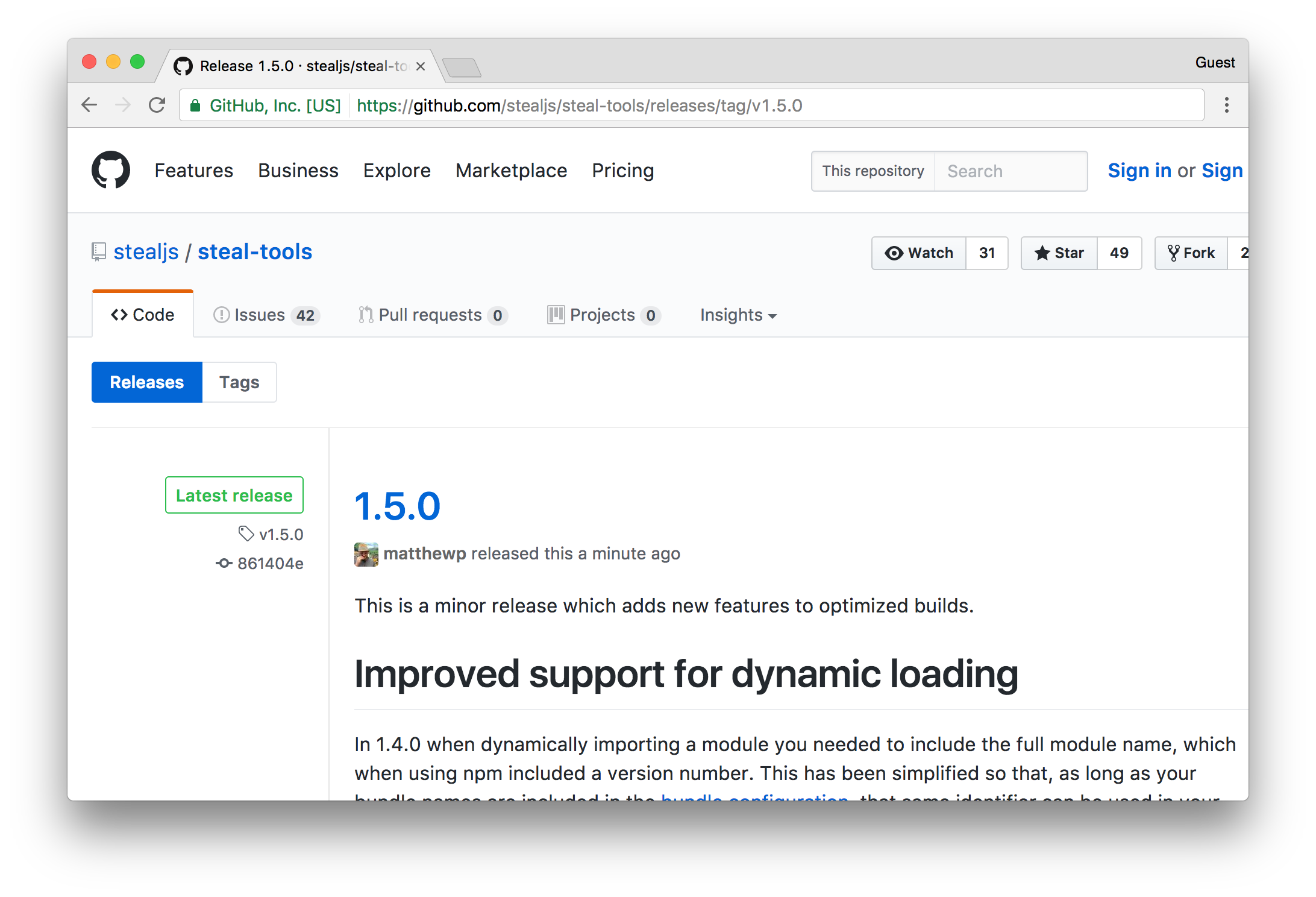The height and width of the screenshot is (897, 1316).
Task: Expand the Insights dropdown
Action: pyautogui.click(x=738, y=315)
